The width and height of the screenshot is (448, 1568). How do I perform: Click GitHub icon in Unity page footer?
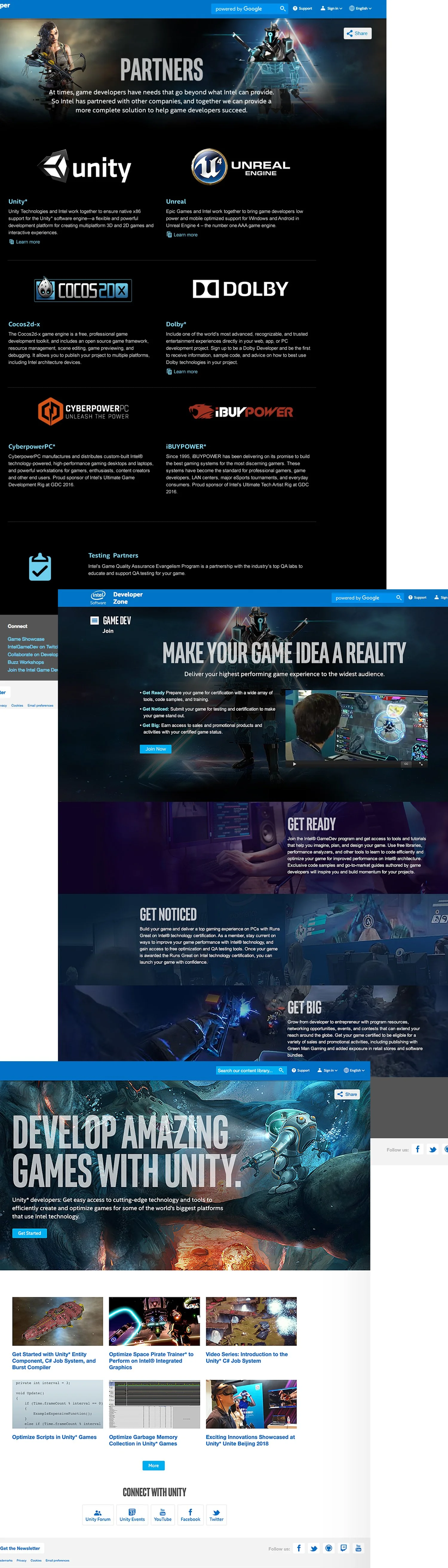(329, 1548)
